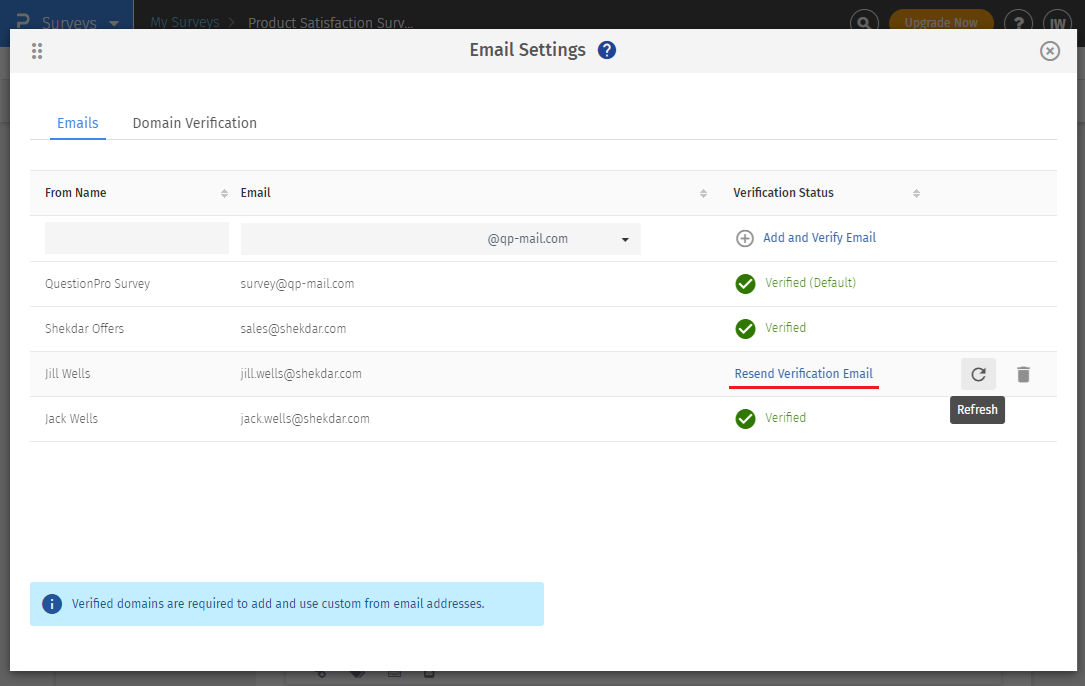Sort by Verification Status column arrows

916,193
